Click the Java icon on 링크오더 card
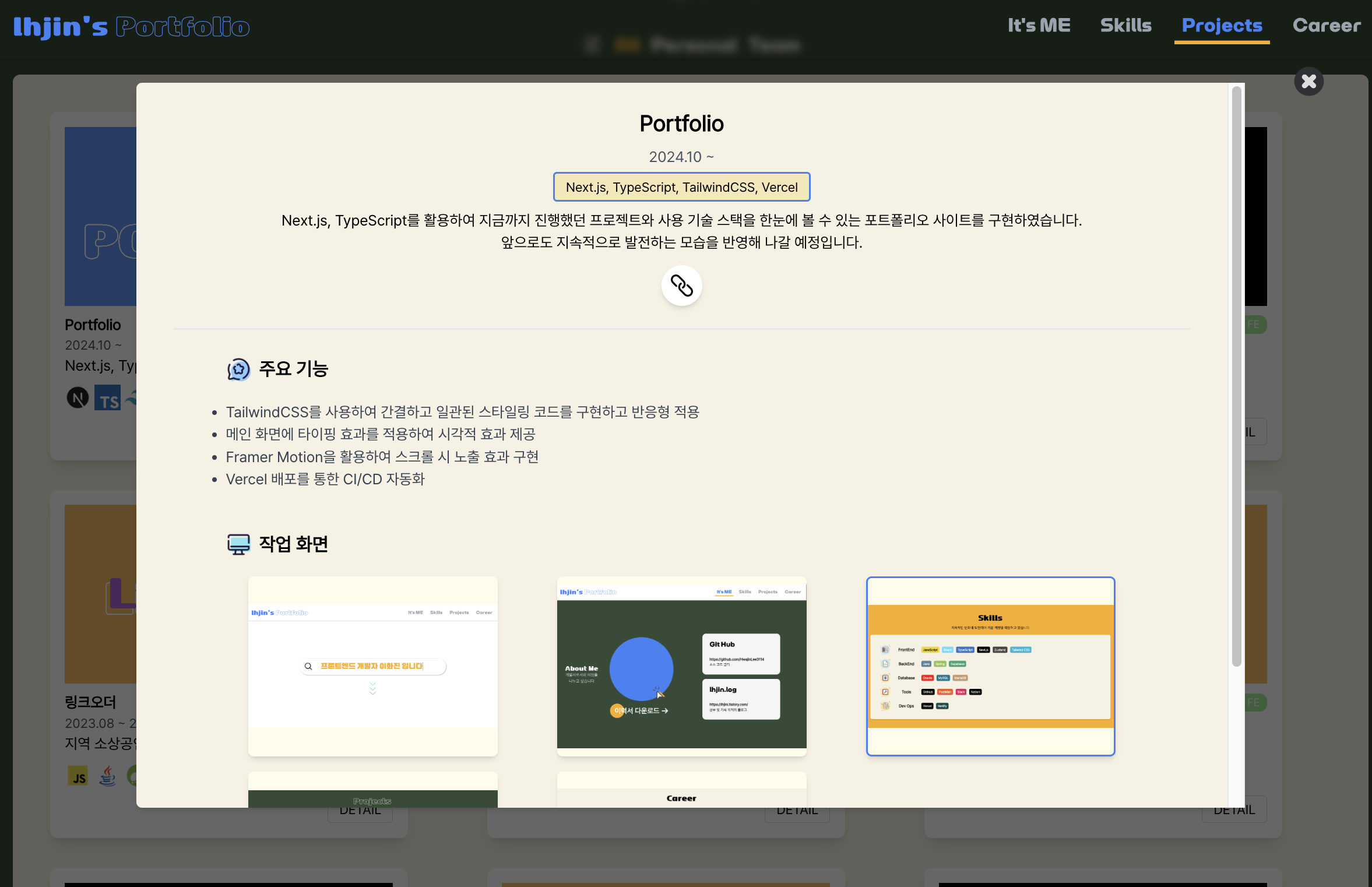1372x887 pixels. tap(107, 776)
